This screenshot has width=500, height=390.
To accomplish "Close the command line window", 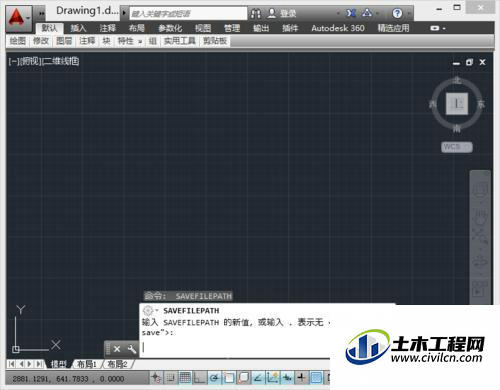I will [x=117, y=349].
